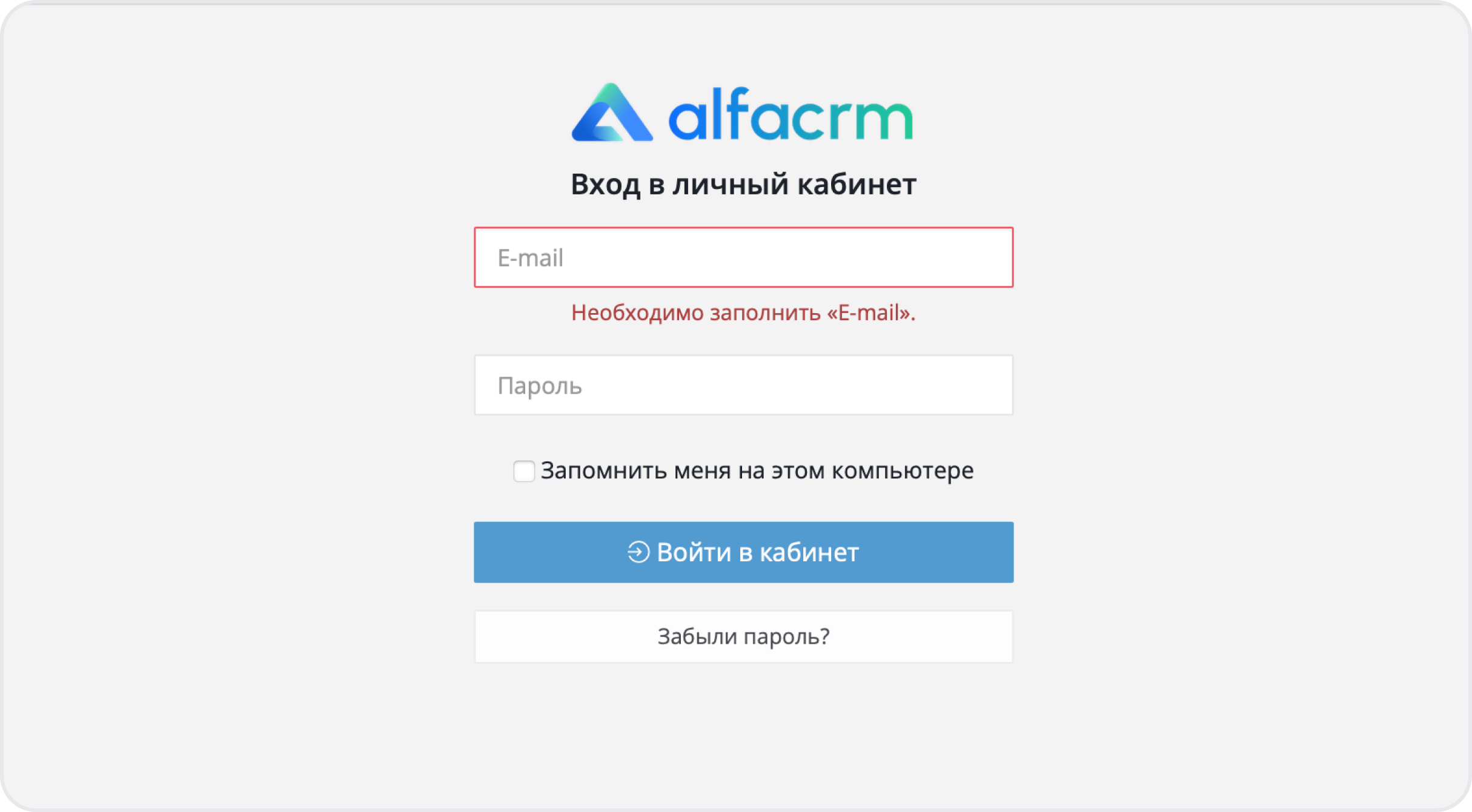This screenshot has width=1472, height=812.
Task: Click the arrow-in-circle icon on login button
Action: tap(638, 552)
